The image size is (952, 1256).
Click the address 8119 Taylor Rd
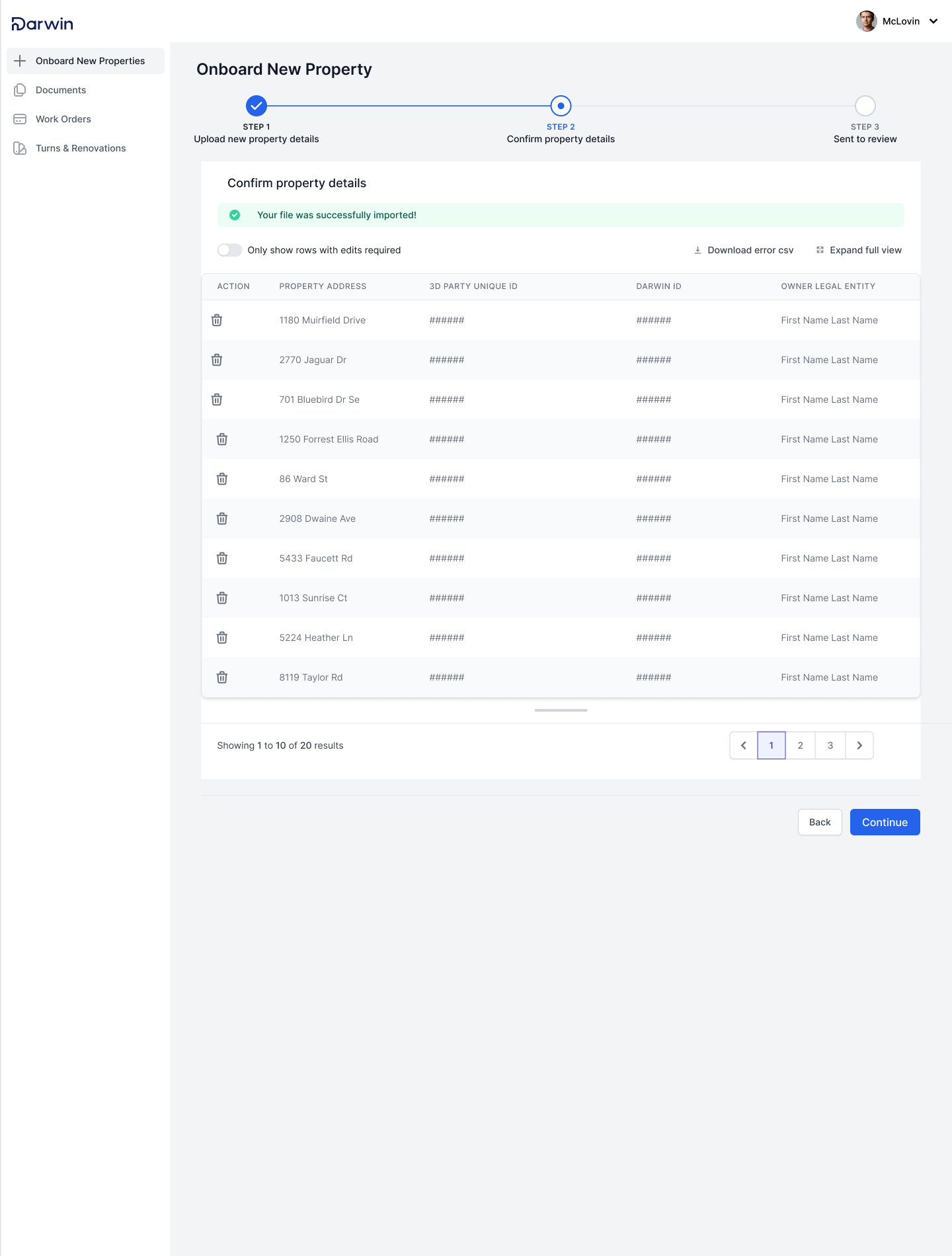tap(311, 677)
